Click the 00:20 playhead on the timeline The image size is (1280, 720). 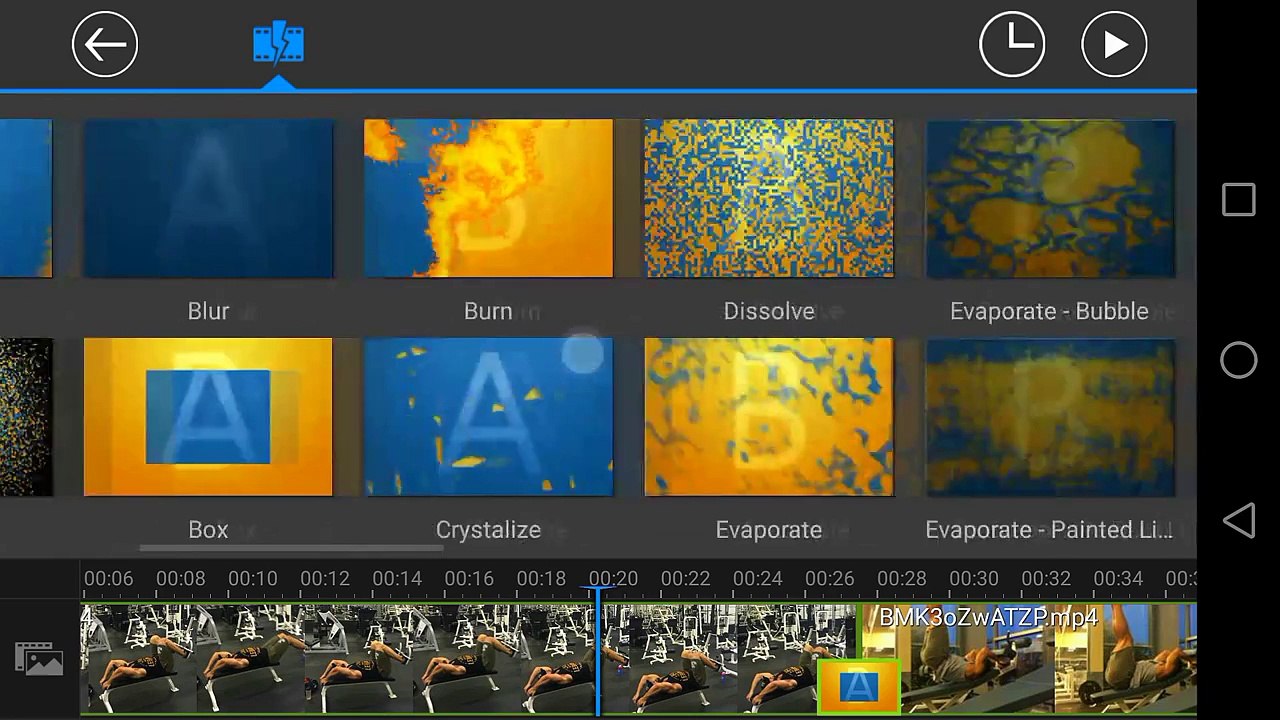(x=598, y=650)
